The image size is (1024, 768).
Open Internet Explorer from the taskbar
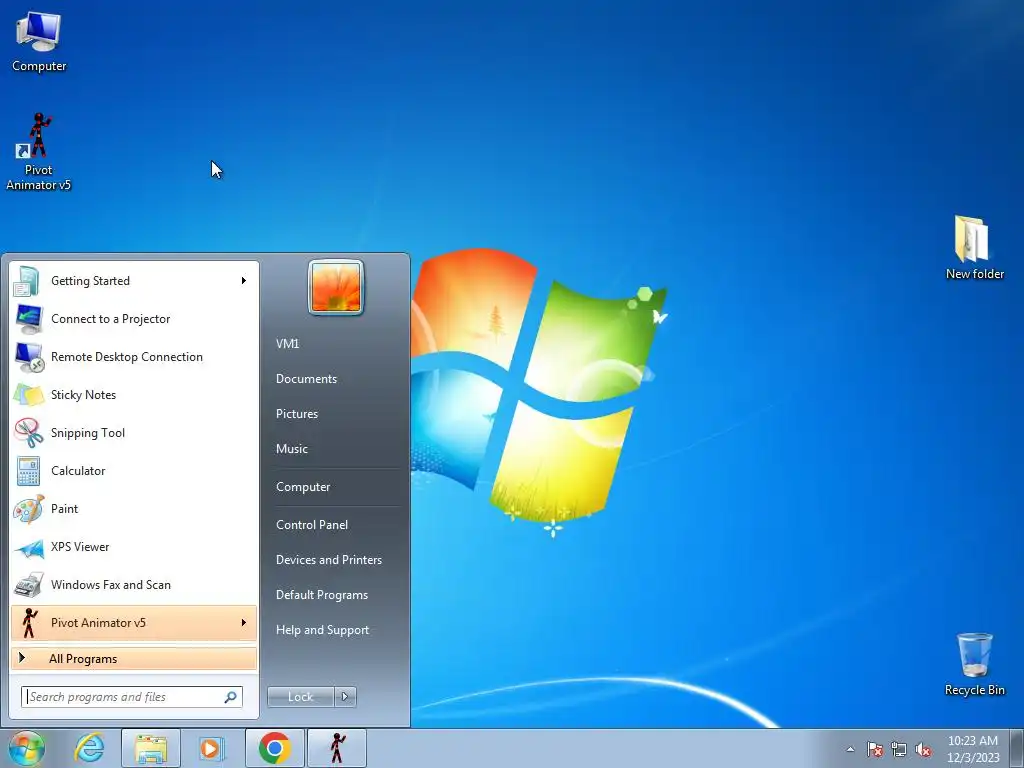pos(89,748)
